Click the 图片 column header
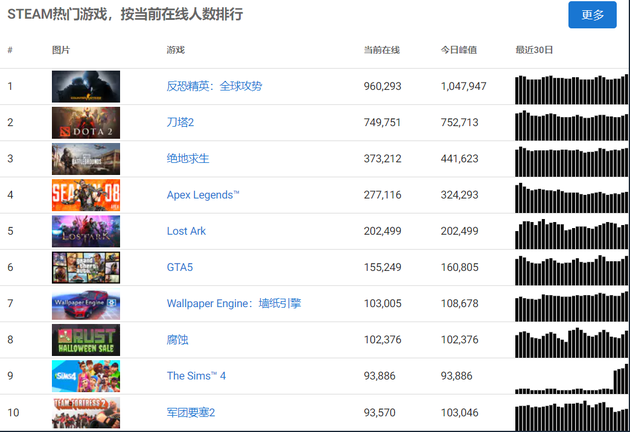Image resolution: width=630 pixels, height=432 pixels. 61,50
